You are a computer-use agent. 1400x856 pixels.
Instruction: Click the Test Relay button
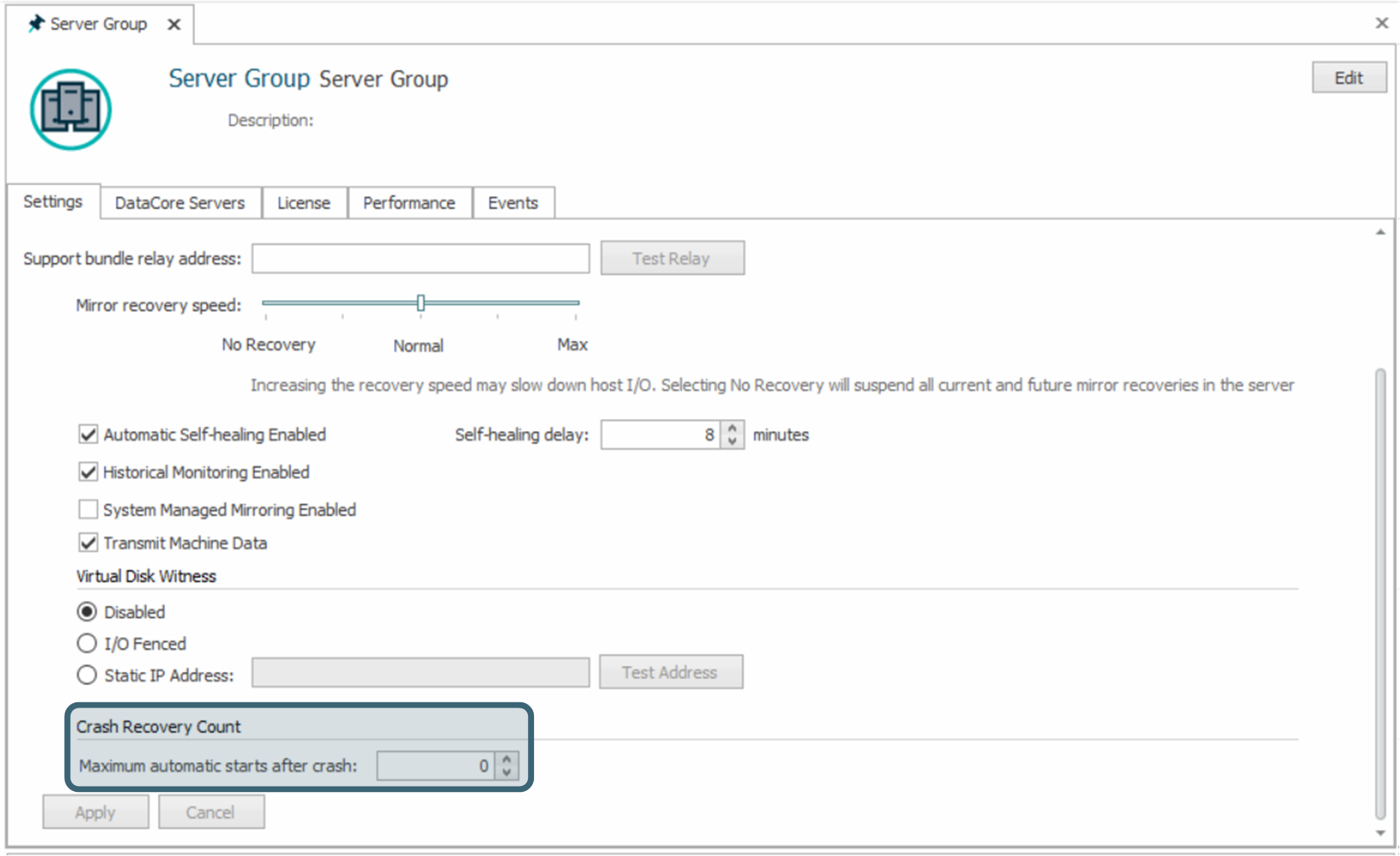click(672, 258)
